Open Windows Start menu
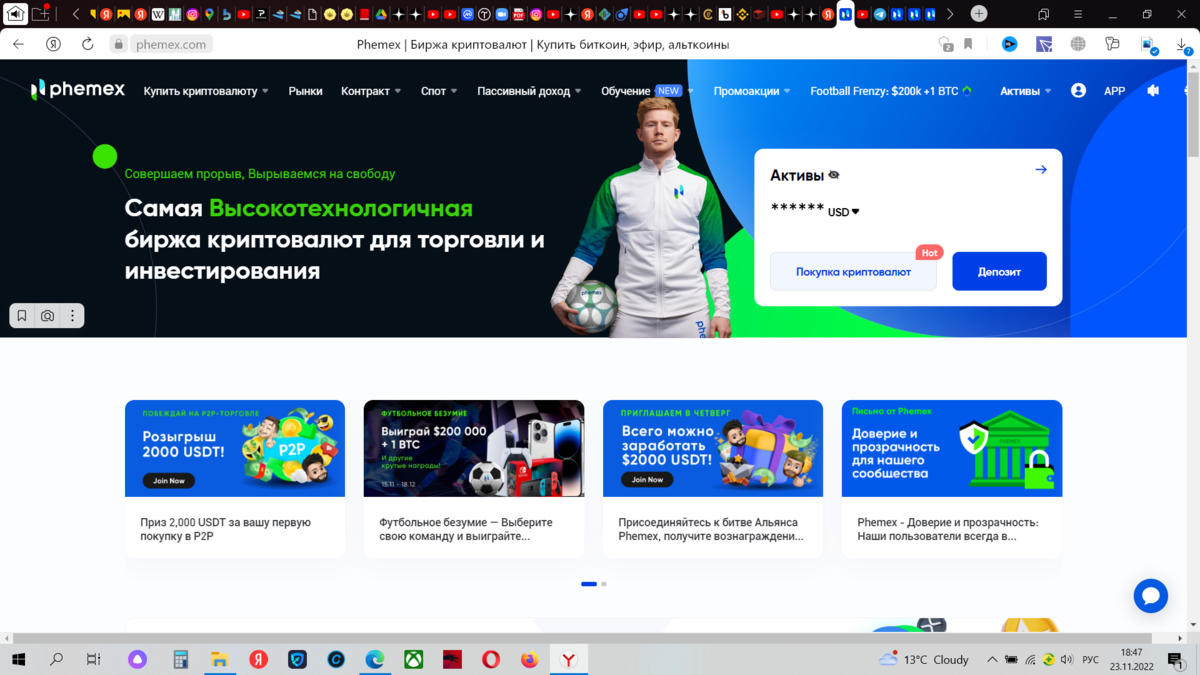 18,660
